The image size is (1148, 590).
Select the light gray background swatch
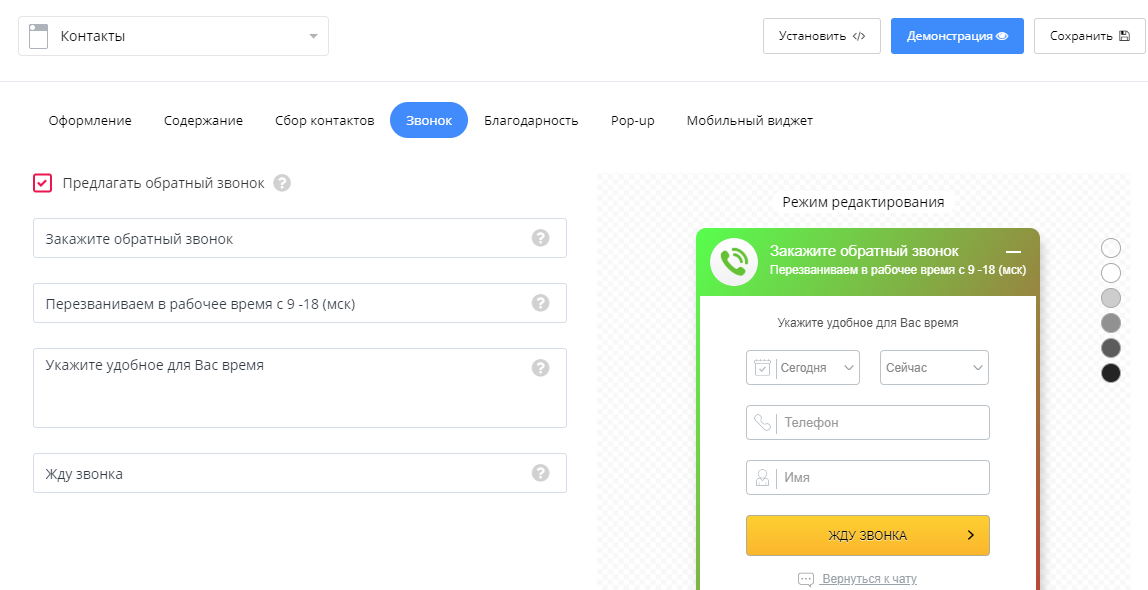coord(1111,298)
